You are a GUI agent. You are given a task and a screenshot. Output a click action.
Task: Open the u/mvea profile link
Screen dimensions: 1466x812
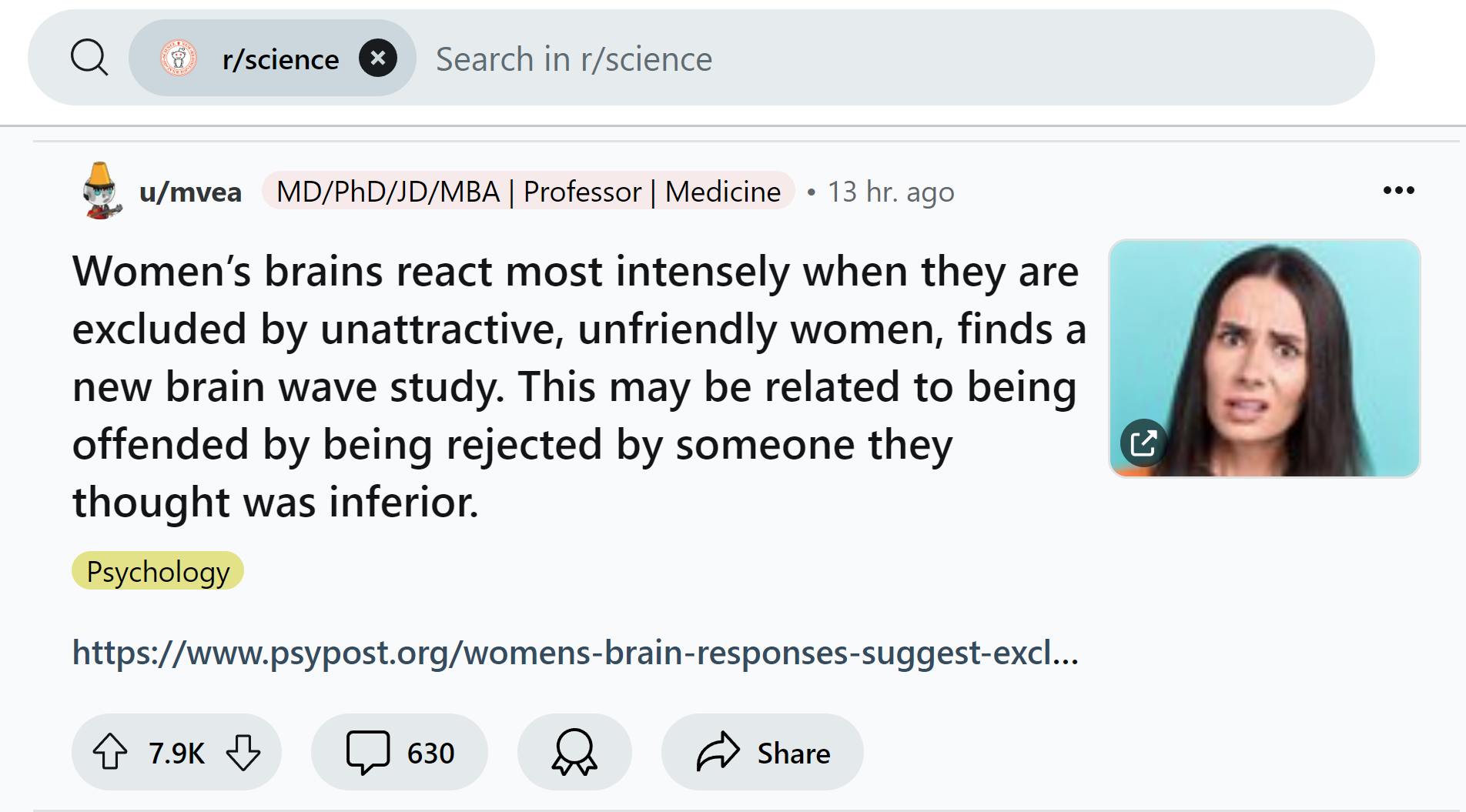pos(190,192)
